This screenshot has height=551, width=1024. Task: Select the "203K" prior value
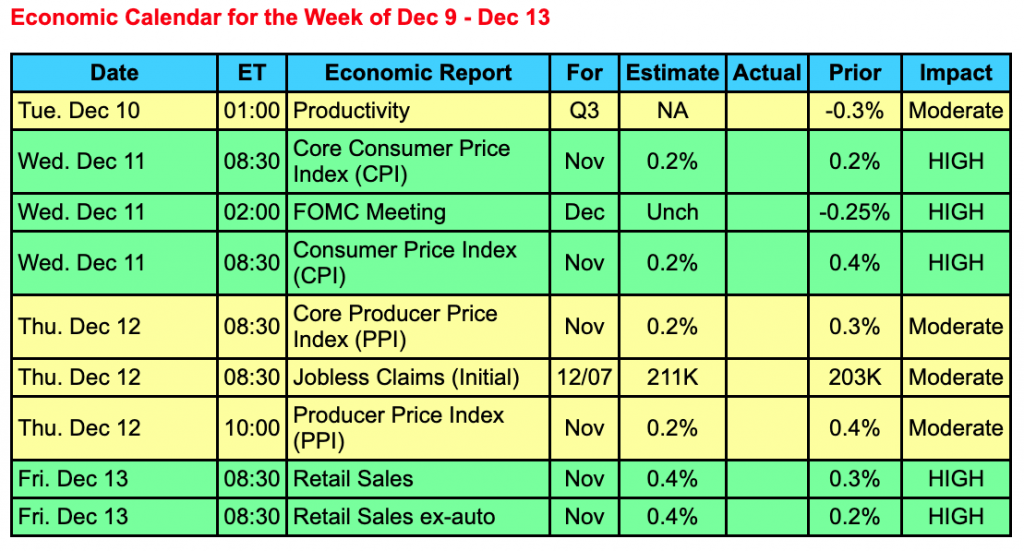[855, 377]
